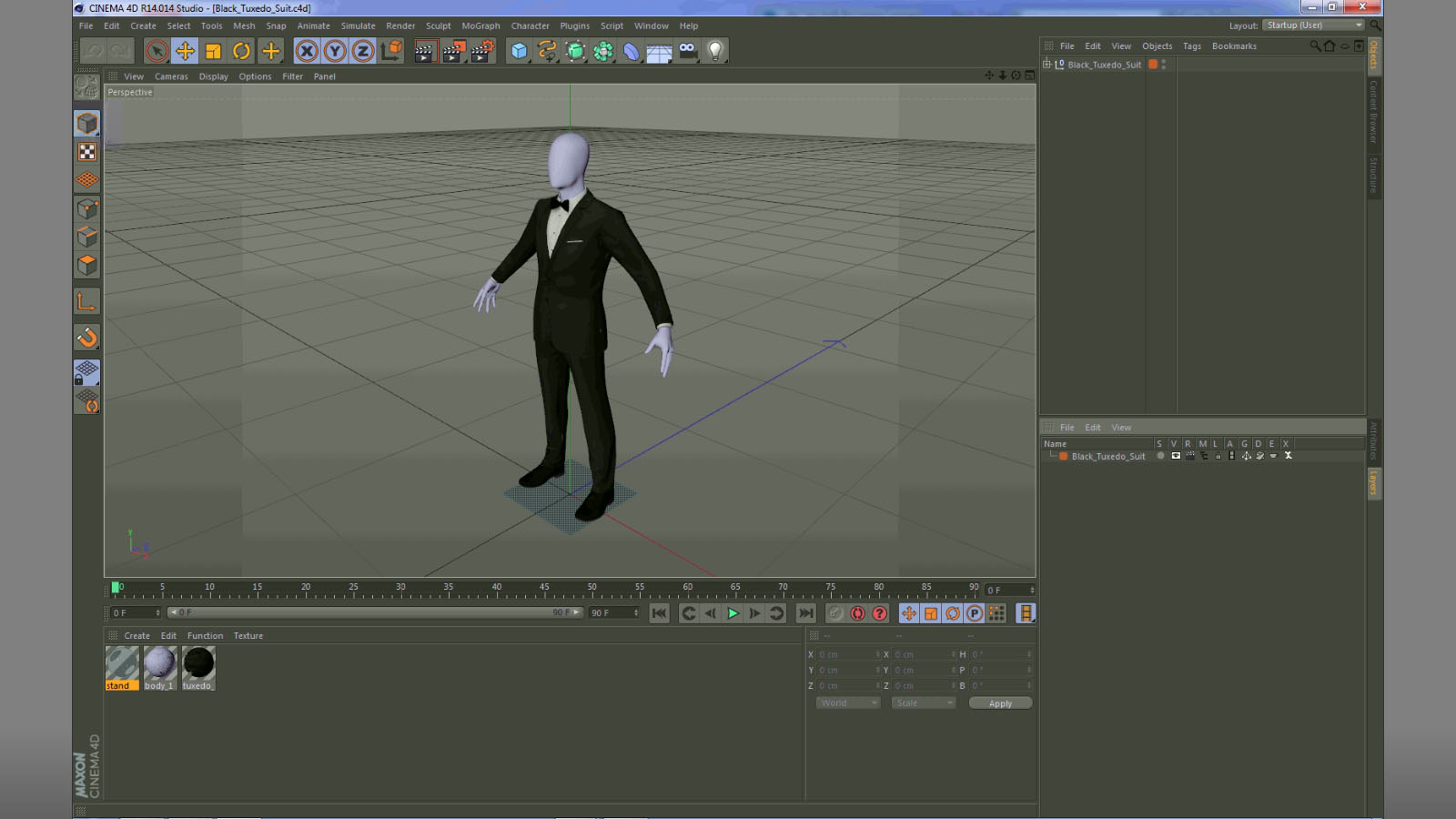Viewport: 1456px width, 819px height.
Task: Open the MoGraph menu
Action: (x=480, y=25)
